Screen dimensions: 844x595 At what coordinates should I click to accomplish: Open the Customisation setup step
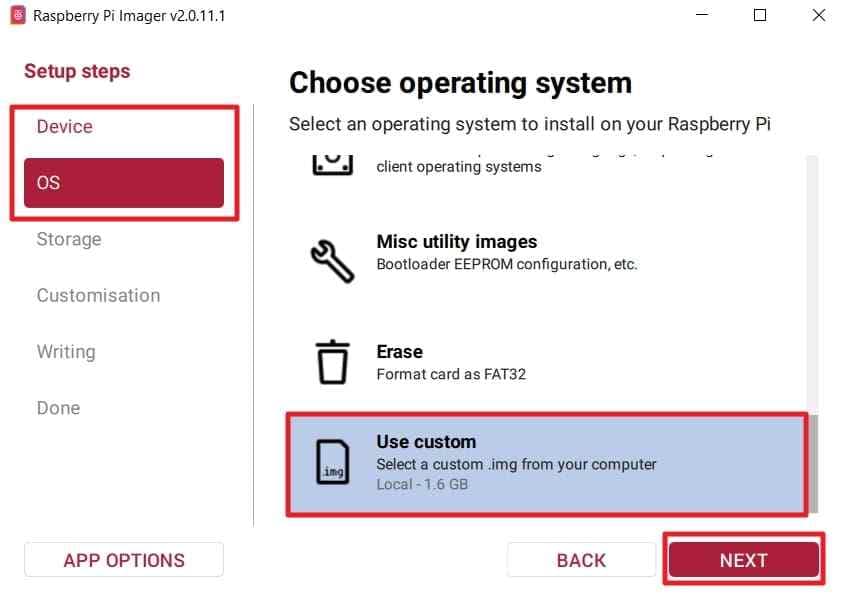click(x=124, y=295)
